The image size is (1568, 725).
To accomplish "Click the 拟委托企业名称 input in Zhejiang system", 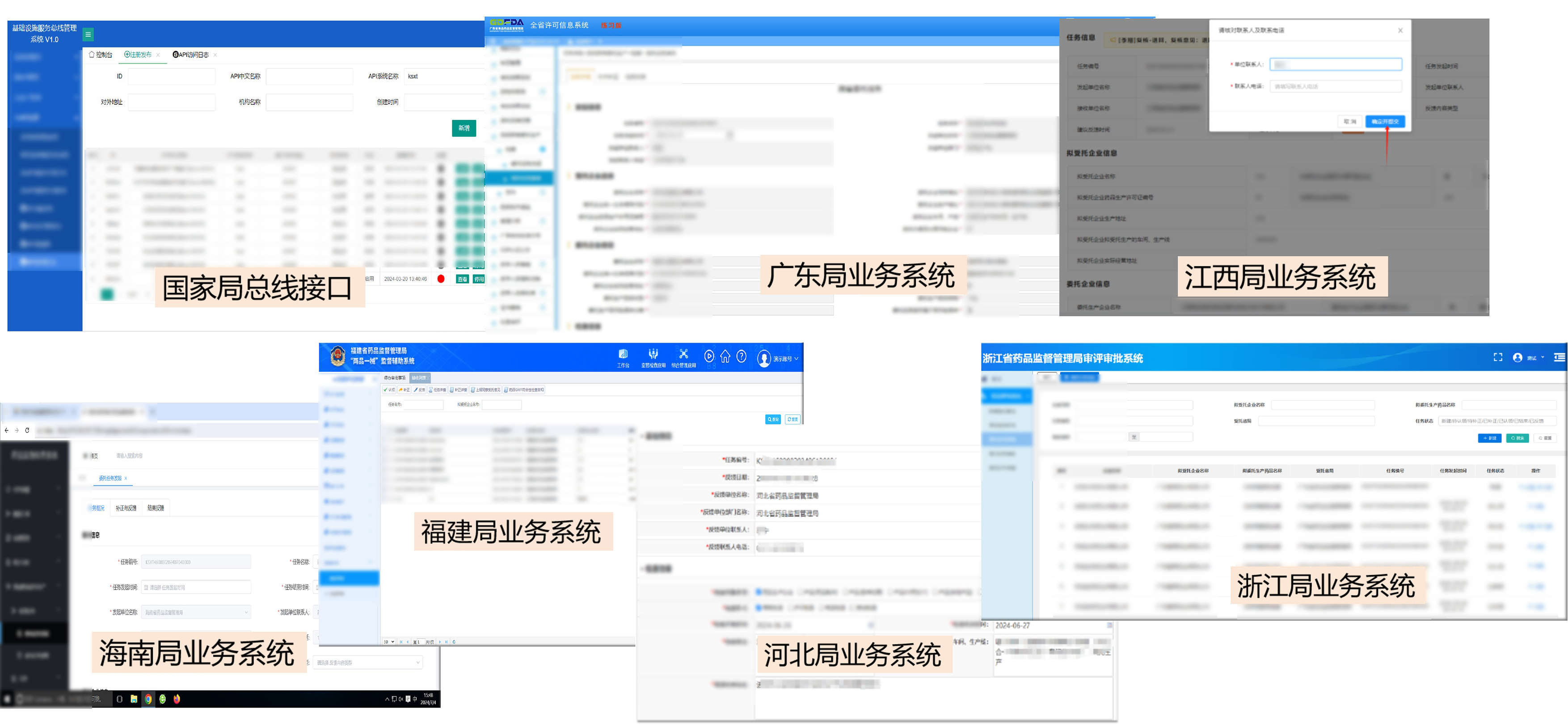I will [x=1323, y=405].
